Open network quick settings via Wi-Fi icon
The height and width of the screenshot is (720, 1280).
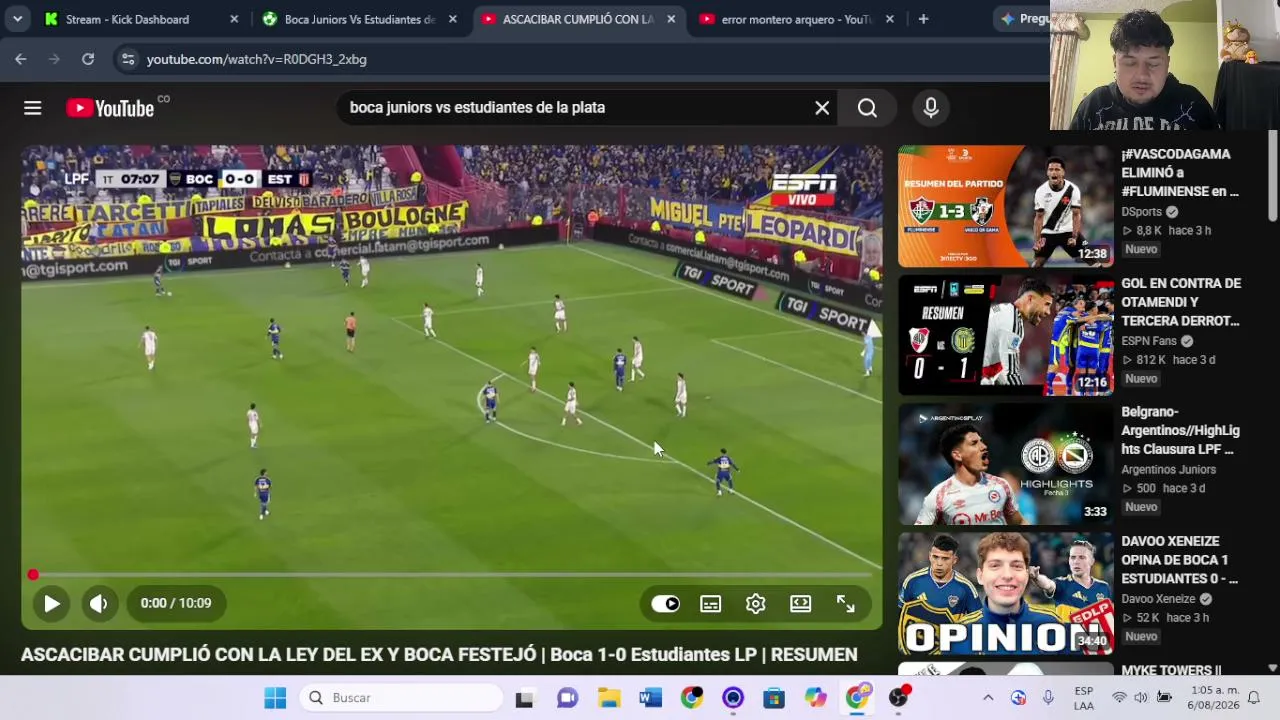pyautogui.click(x=1120, y=698)
